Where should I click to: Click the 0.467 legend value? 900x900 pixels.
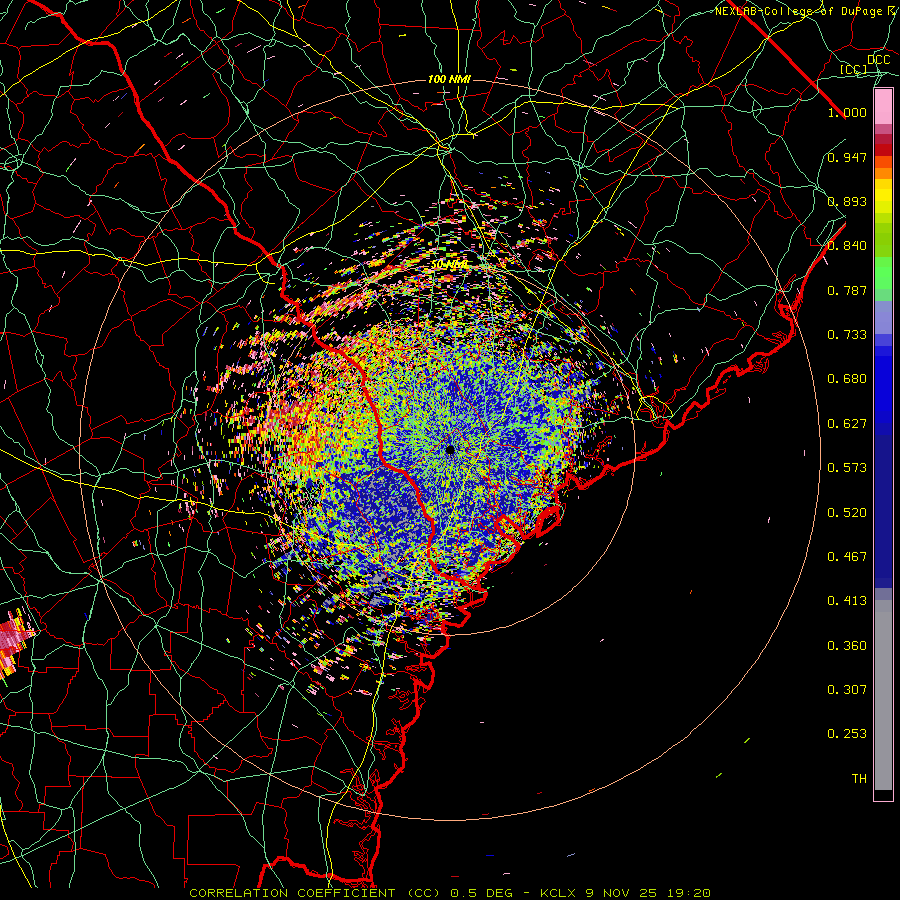click(x=847, y=557)
